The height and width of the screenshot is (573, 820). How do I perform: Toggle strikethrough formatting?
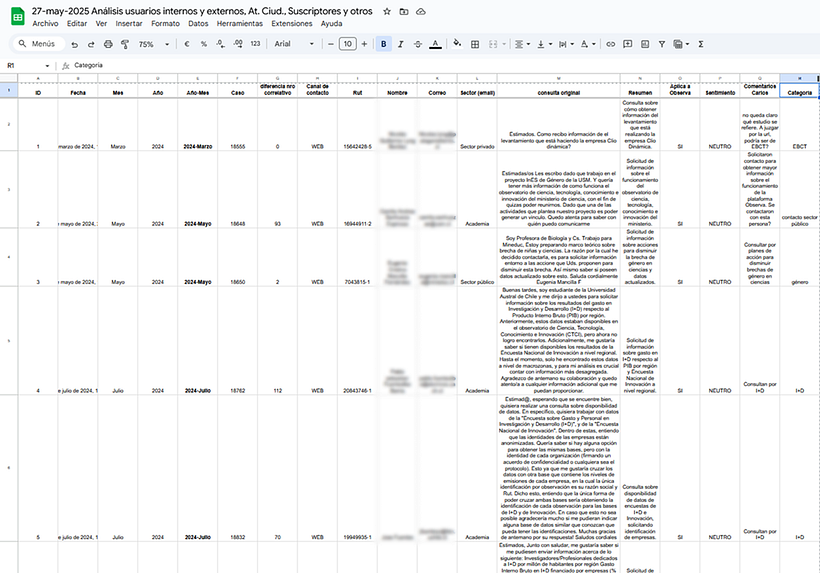pyautogui.click(x=418, y=44)
